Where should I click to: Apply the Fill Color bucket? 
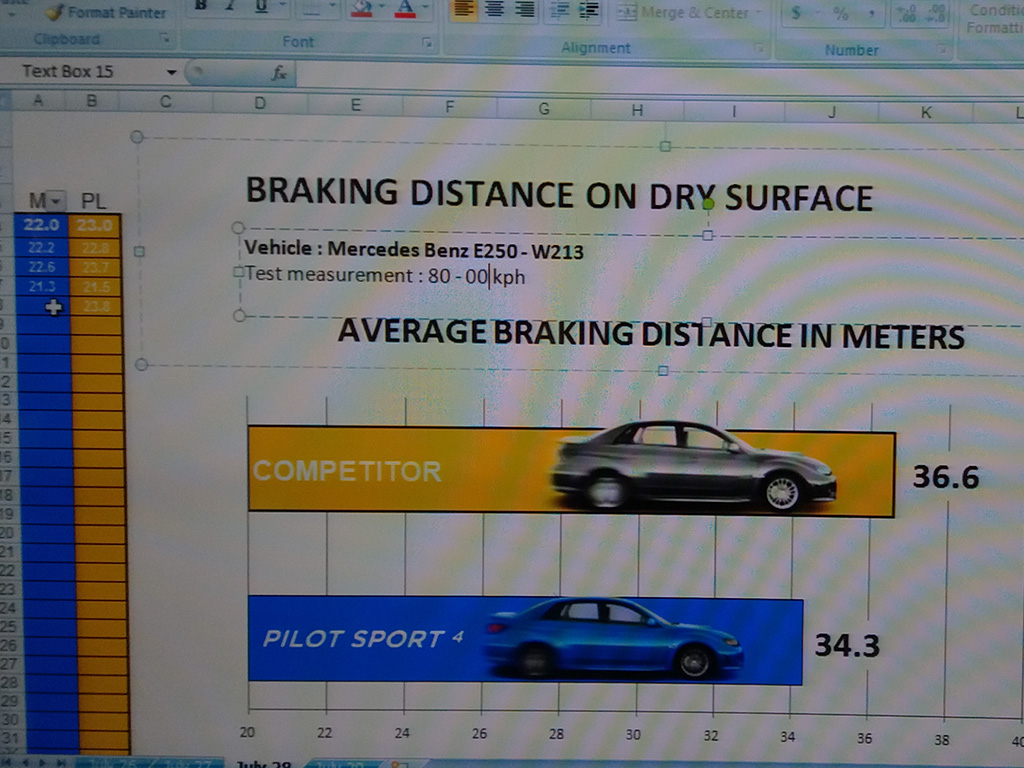pos(362,7)
